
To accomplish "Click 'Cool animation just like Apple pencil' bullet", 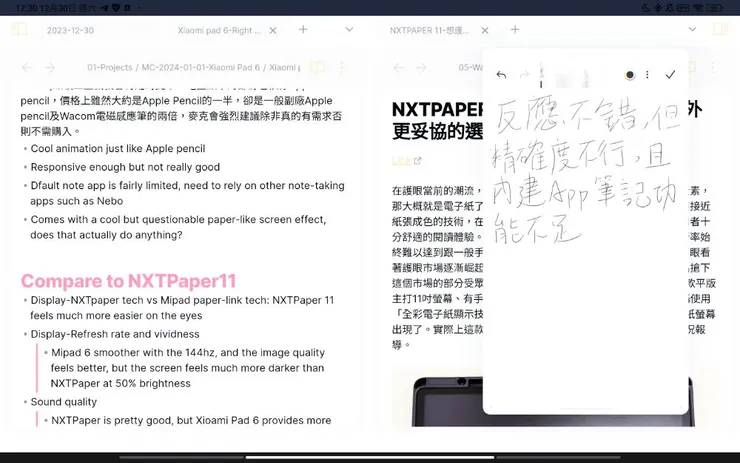I will click(118, 149).
